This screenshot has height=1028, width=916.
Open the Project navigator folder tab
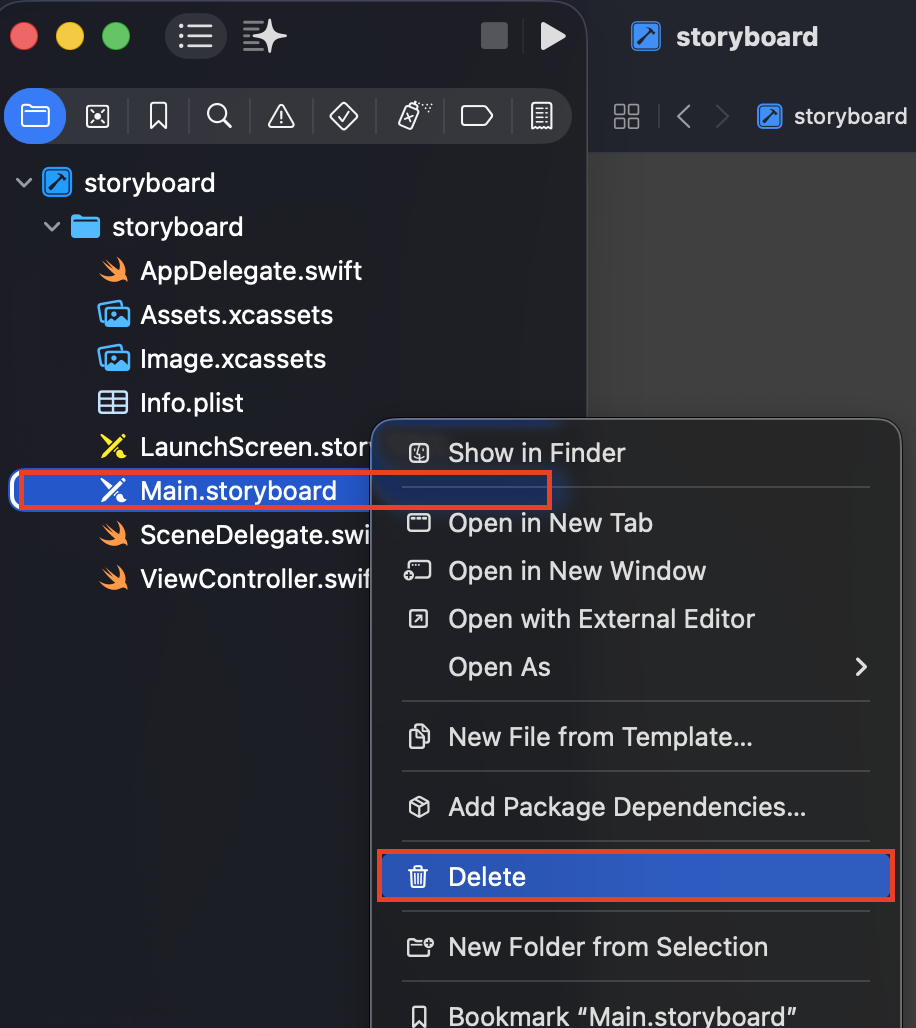[x=35, y=116]
